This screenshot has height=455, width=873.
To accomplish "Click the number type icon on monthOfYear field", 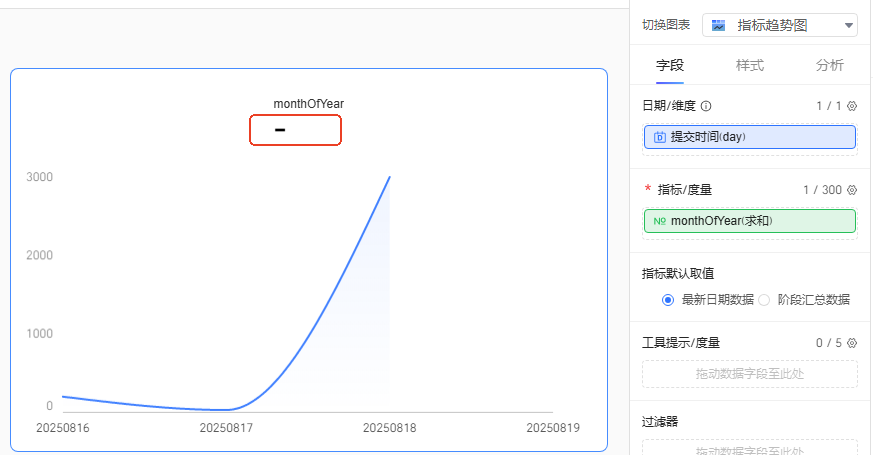I will [x=660, y=221].
